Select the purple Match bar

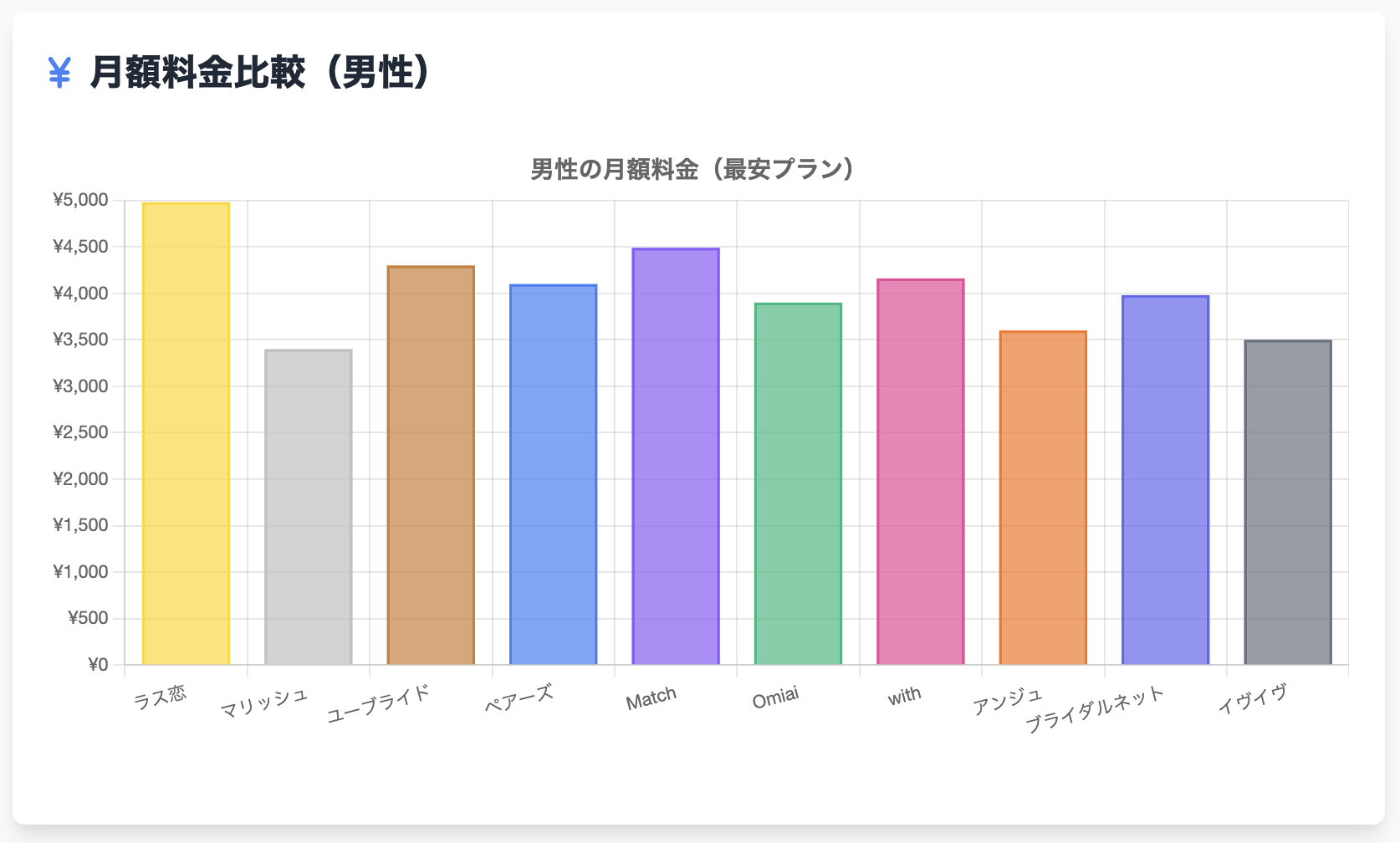pyautogui.click(x=676, y=457)
